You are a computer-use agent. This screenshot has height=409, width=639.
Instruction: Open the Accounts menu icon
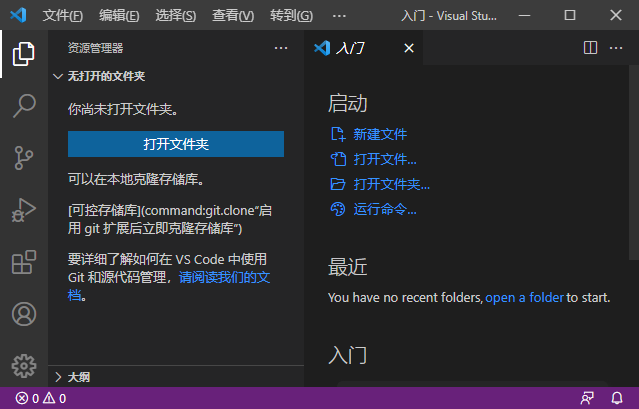pyautogui.click(x=24, y=314)
